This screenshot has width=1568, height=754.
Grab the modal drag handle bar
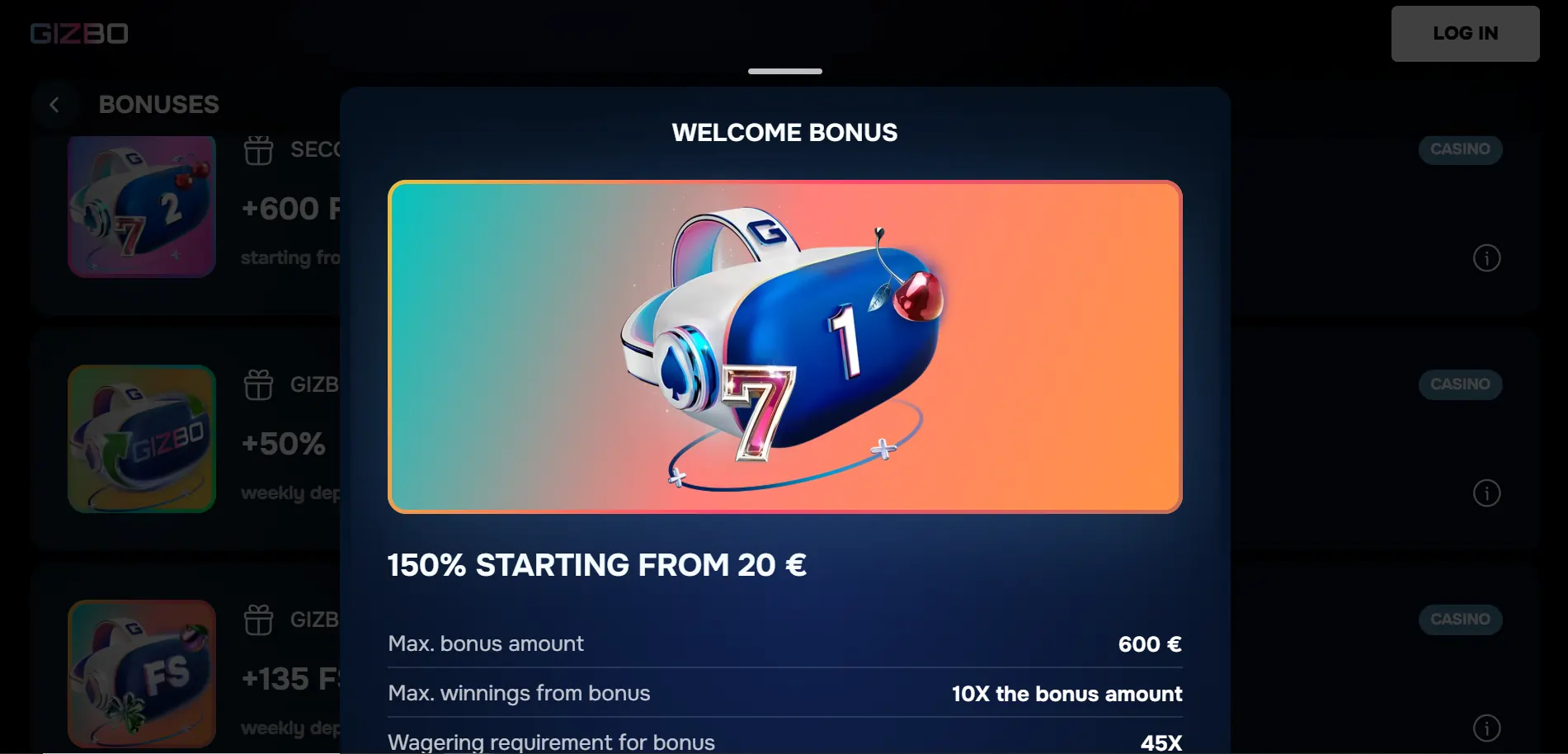pos(784,72)
